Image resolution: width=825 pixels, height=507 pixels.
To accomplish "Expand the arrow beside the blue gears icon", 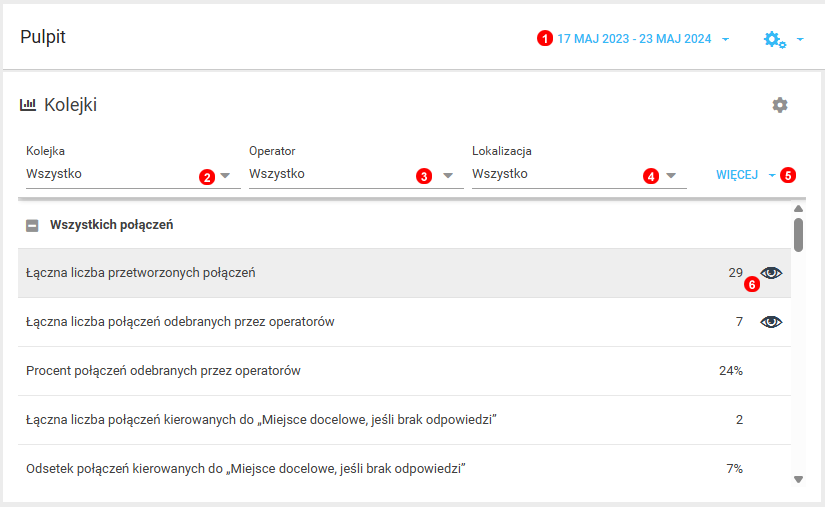I will click(800, 39).
